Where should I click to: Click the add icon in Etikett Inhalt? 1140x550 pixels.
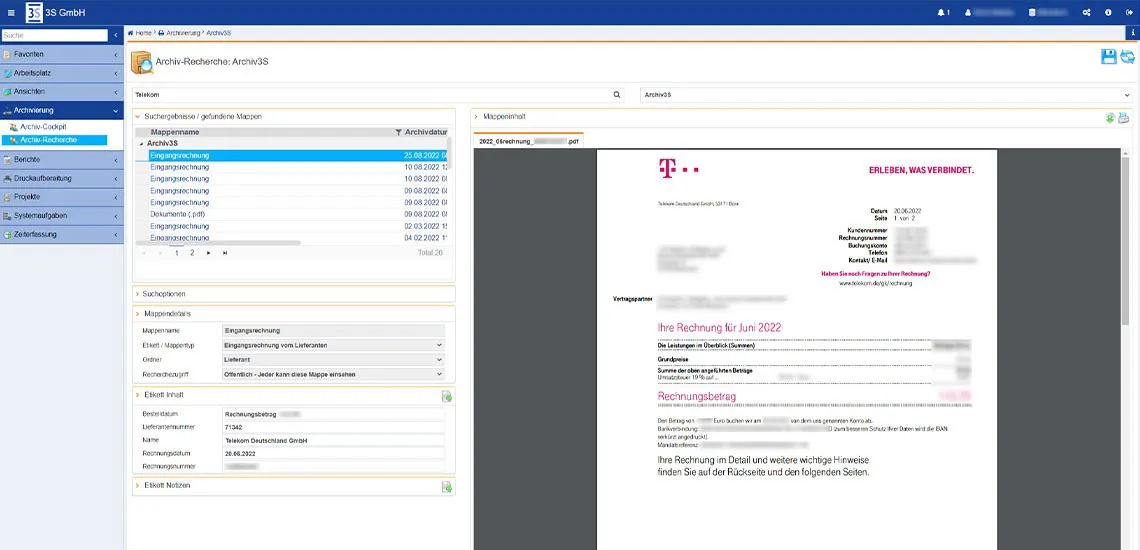447,396
